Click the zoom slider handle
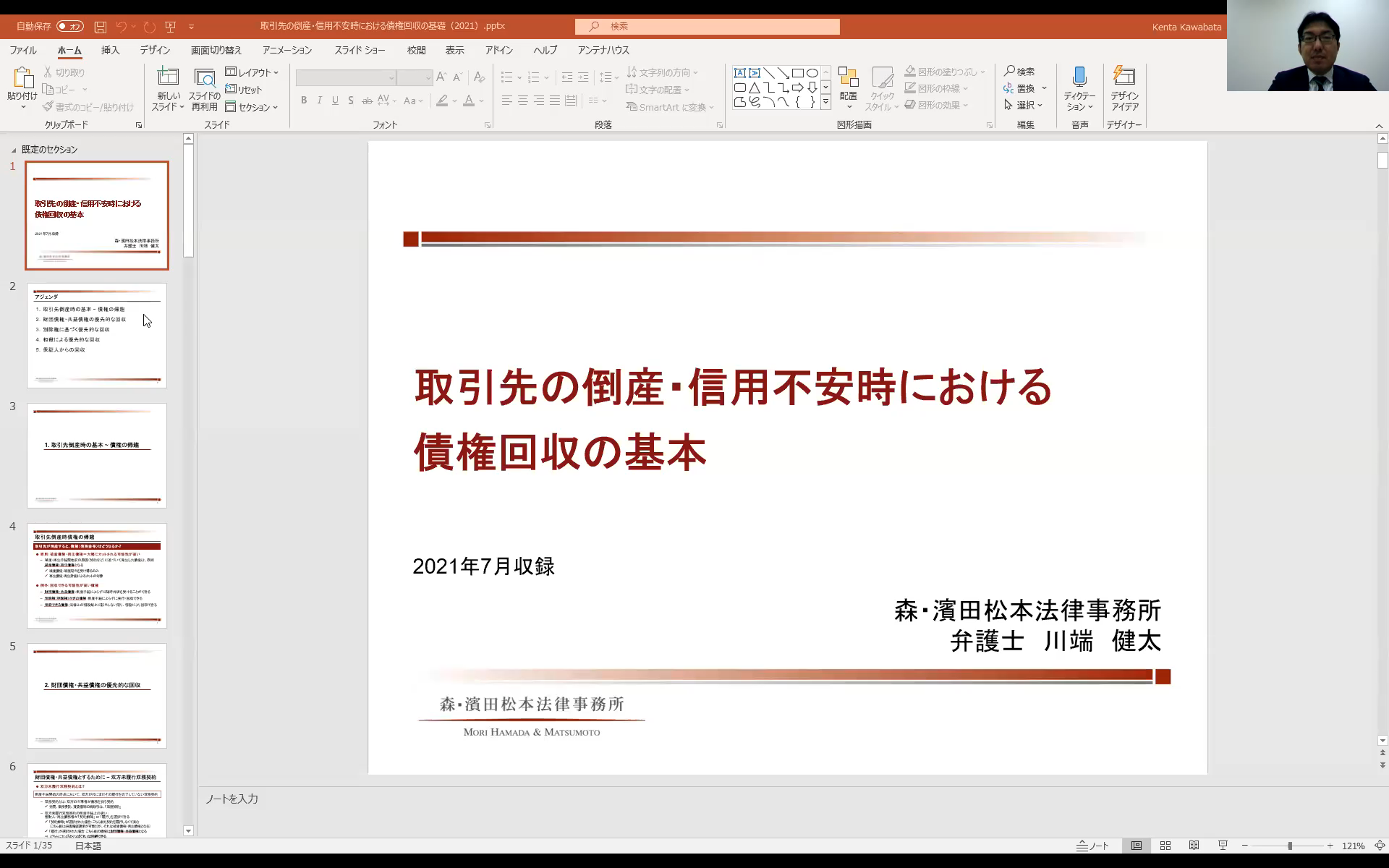Viewport: 1389px width, 868px height. click(x=1289, y=846)
